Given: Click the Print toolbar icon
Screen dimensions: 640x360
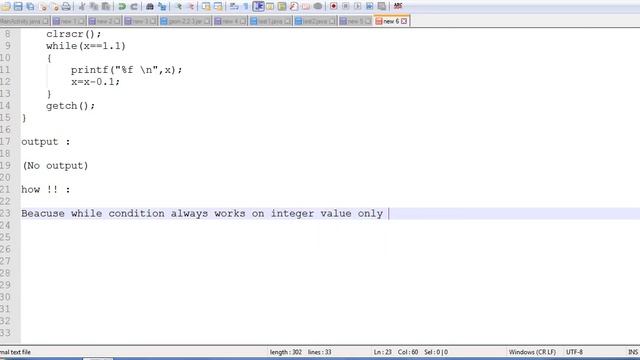Looking at the screenshot, I should pyautogui.click(x=66, y=7).
